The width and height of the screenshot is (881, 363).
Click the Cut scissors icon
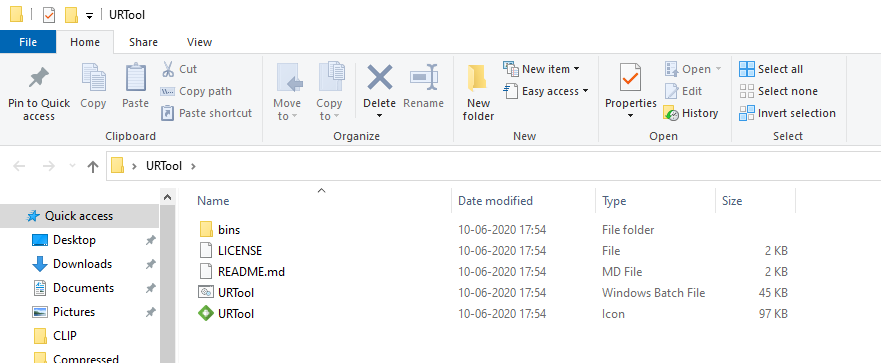point(168,69)
